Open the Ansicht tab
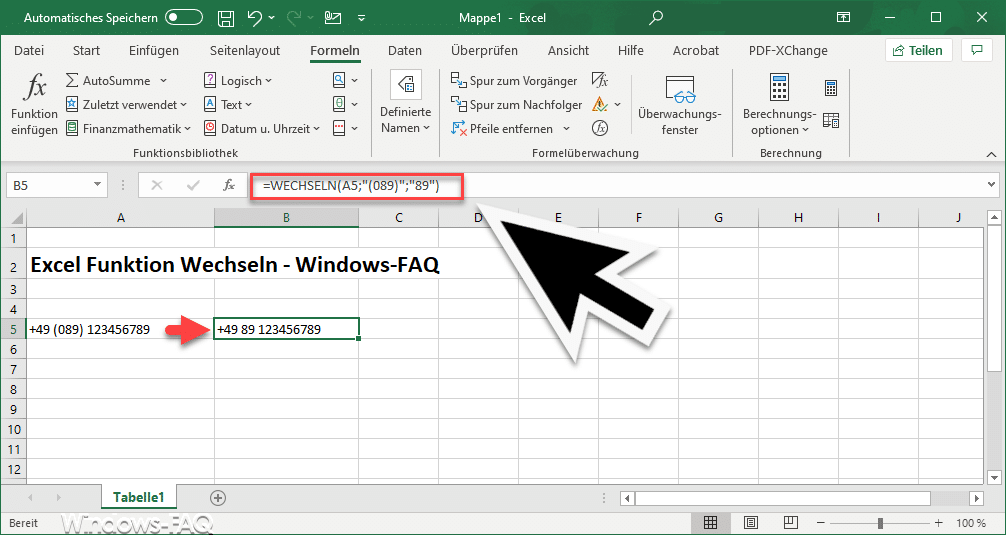The image size is (1006, 535). pos(568,51)
